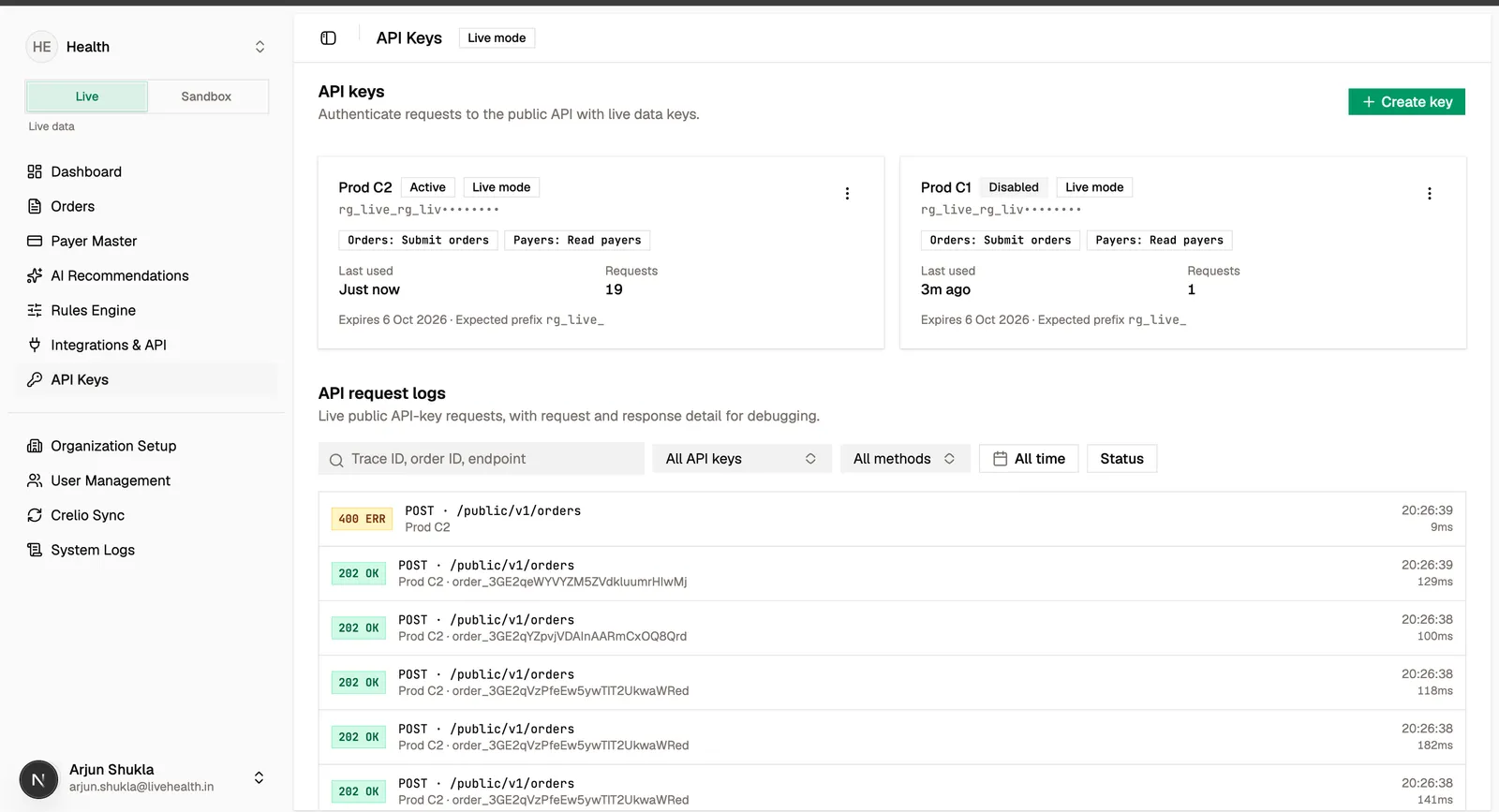The width and height of the screenshot is (1499, 812).
Task: Click the Organization Setup building icon
Action: coord(35,446)
